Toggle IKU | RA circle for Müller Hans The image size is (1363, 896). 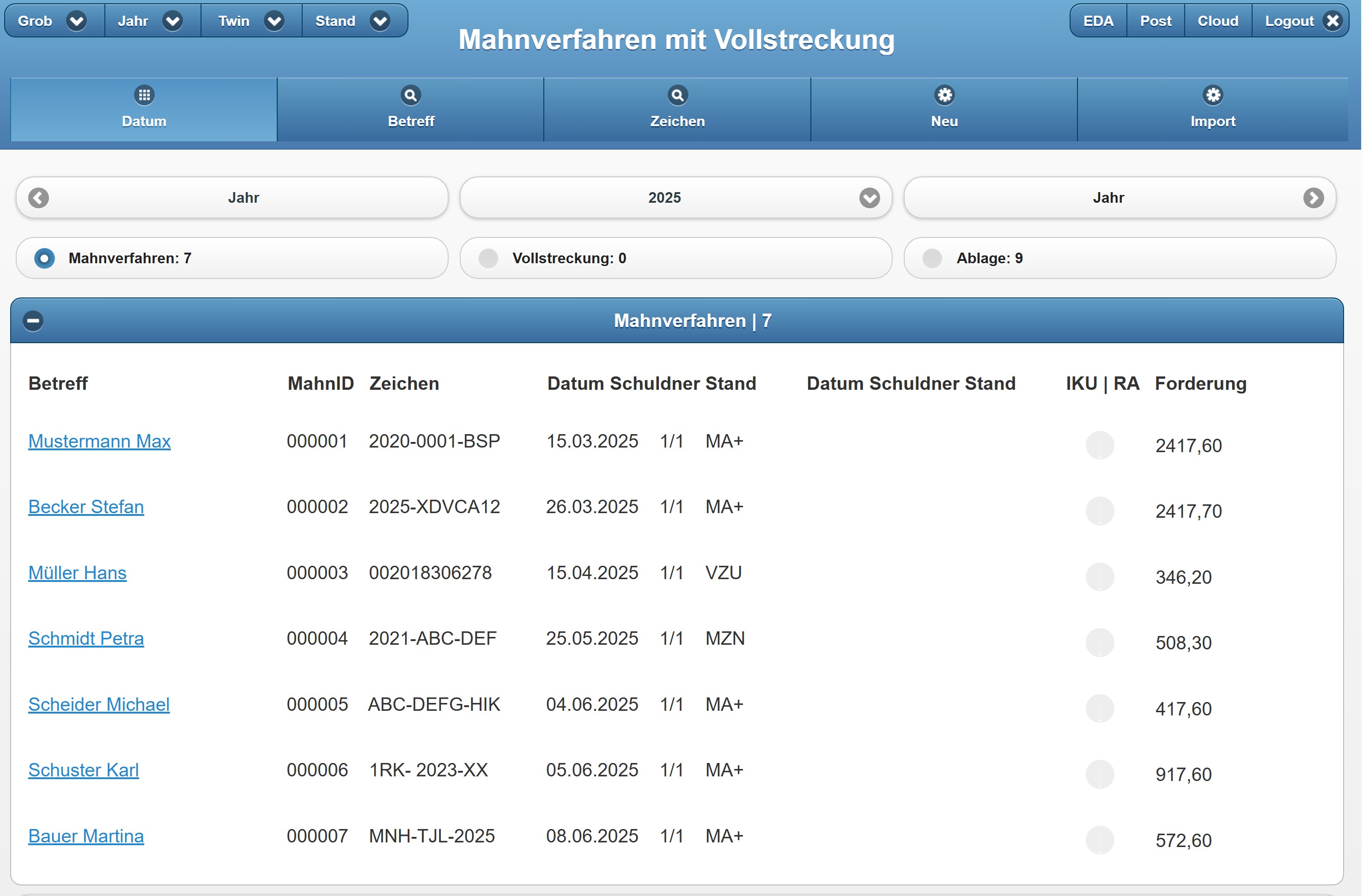click(1099, 576)
